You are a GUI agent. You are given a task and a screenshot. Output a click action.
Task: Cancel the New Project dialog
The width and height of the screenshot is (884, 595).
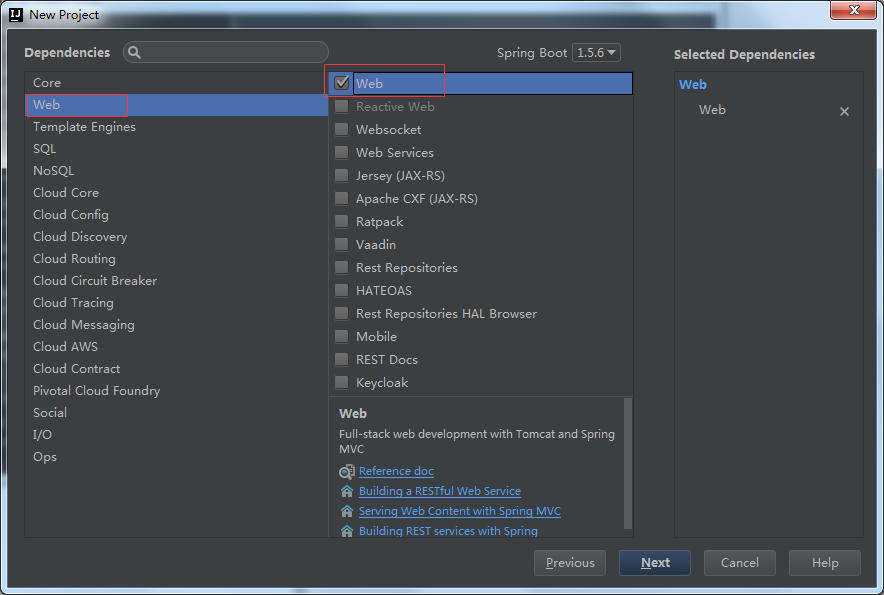click(740, 563)
